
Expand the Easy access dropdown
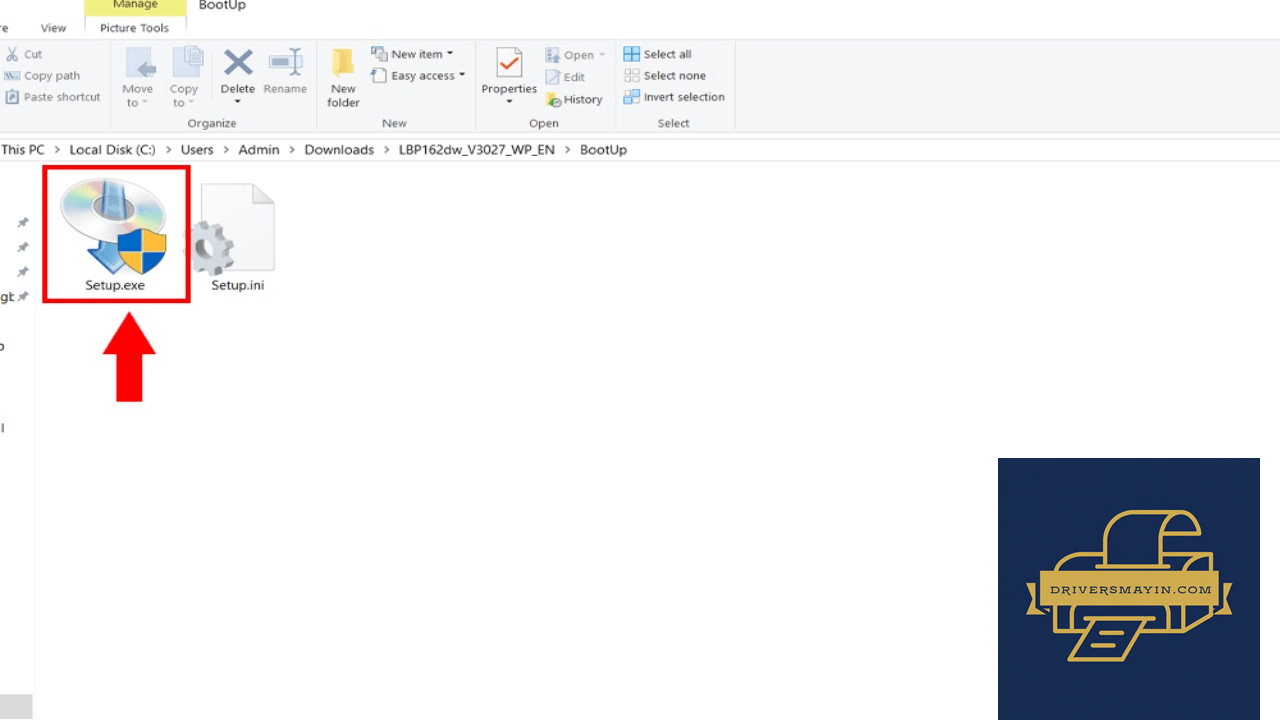(418, 76)
